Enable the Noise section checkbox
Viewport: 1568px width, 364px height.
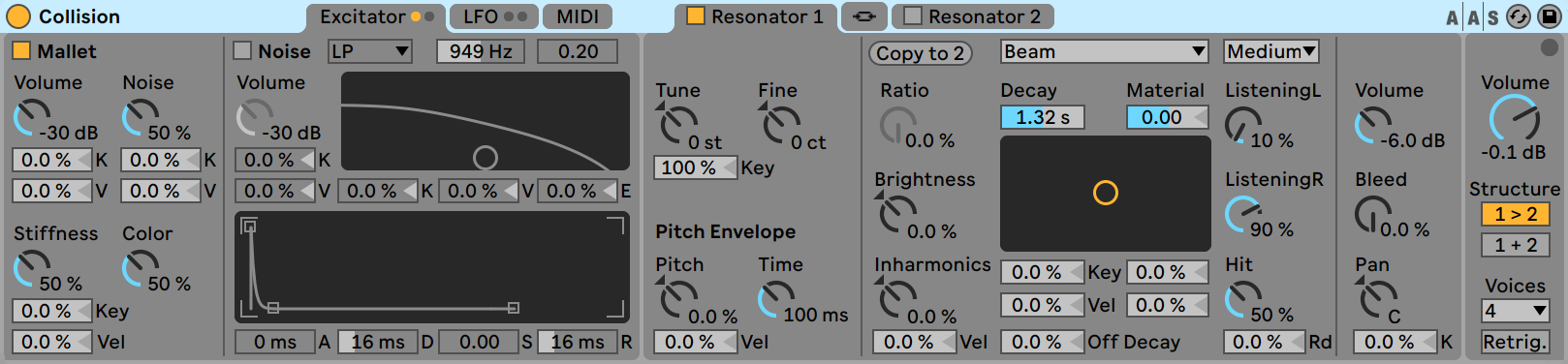coord(242,50)
